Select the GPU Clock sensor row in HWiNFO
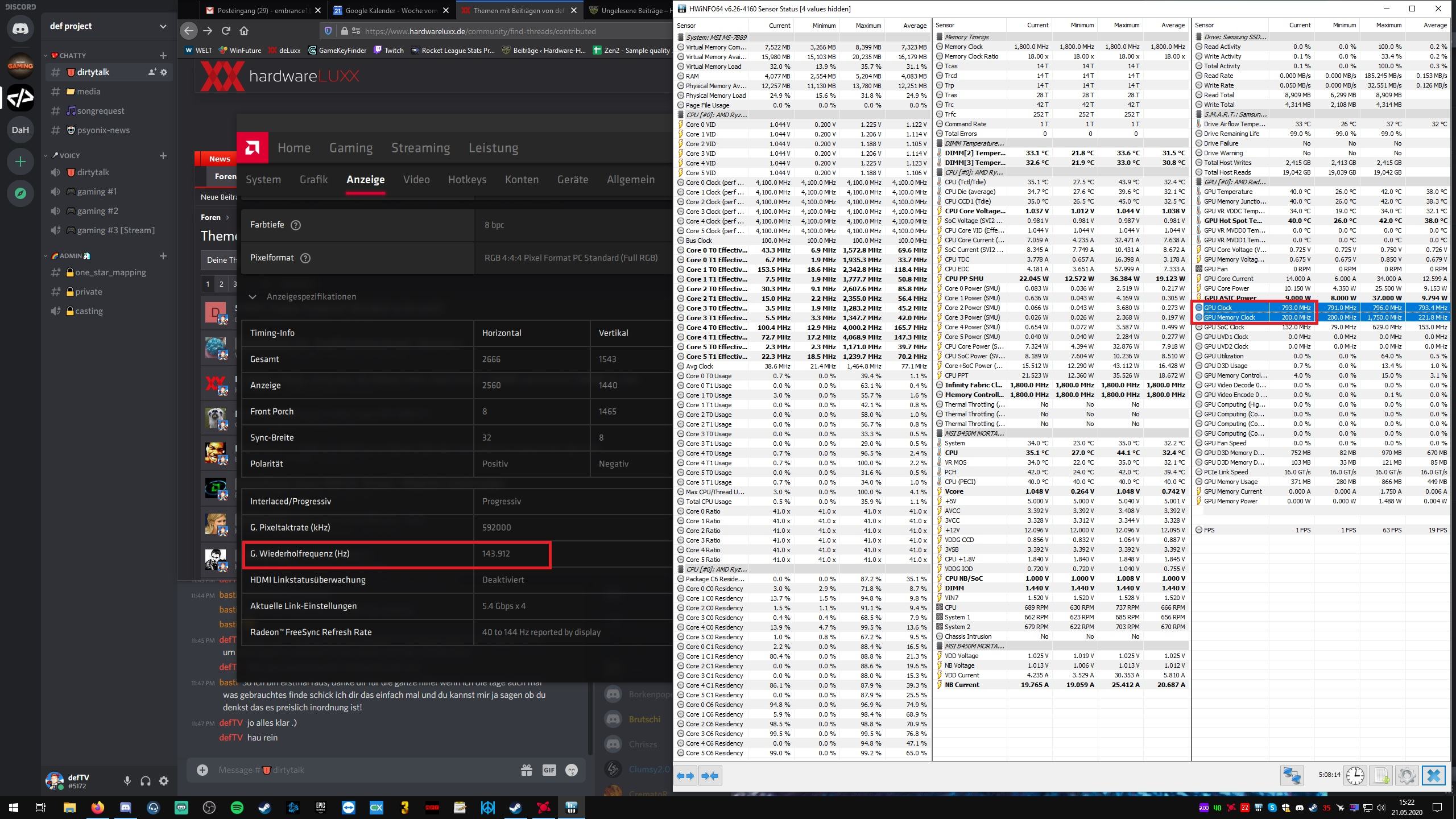This screenshot has height=819, width=1456. [1321, 308]
